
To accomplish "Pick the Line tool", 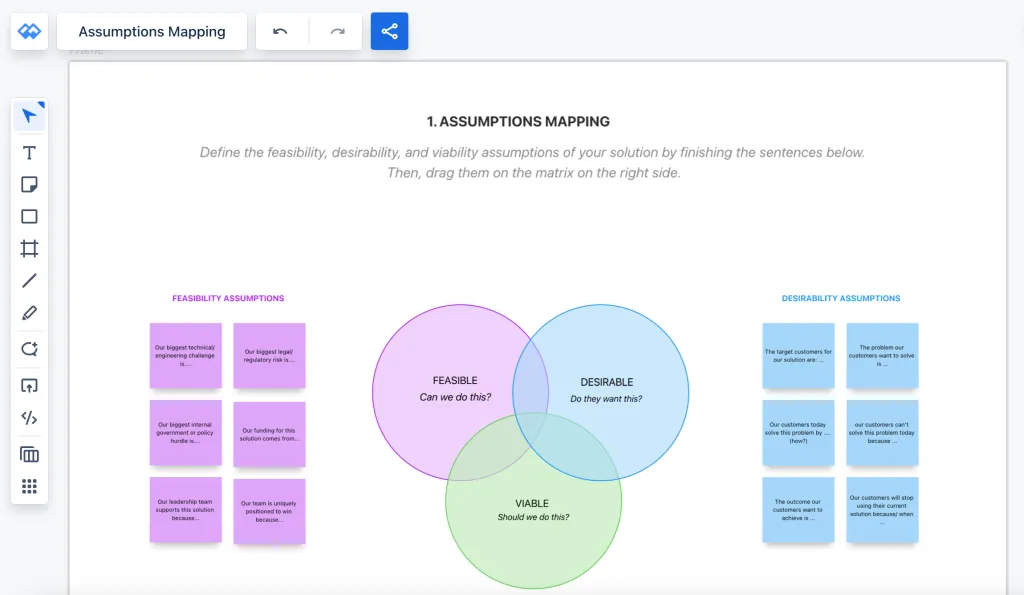I will (x=29, y=281).
